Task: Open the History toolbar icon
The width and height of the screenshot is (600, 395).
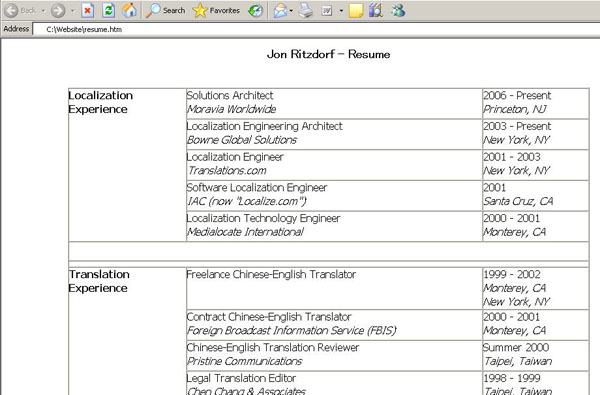Action: click(256, 10)
